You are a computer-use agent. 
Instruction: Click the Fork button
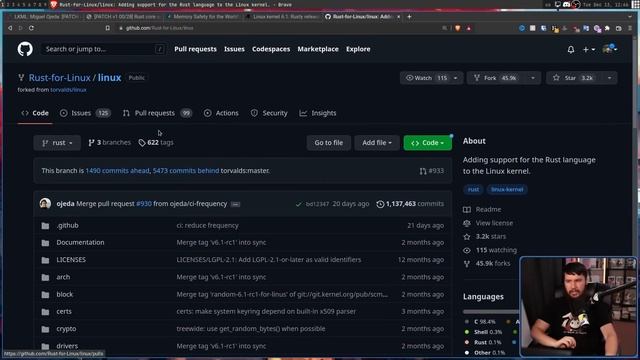tap(496, 78)
